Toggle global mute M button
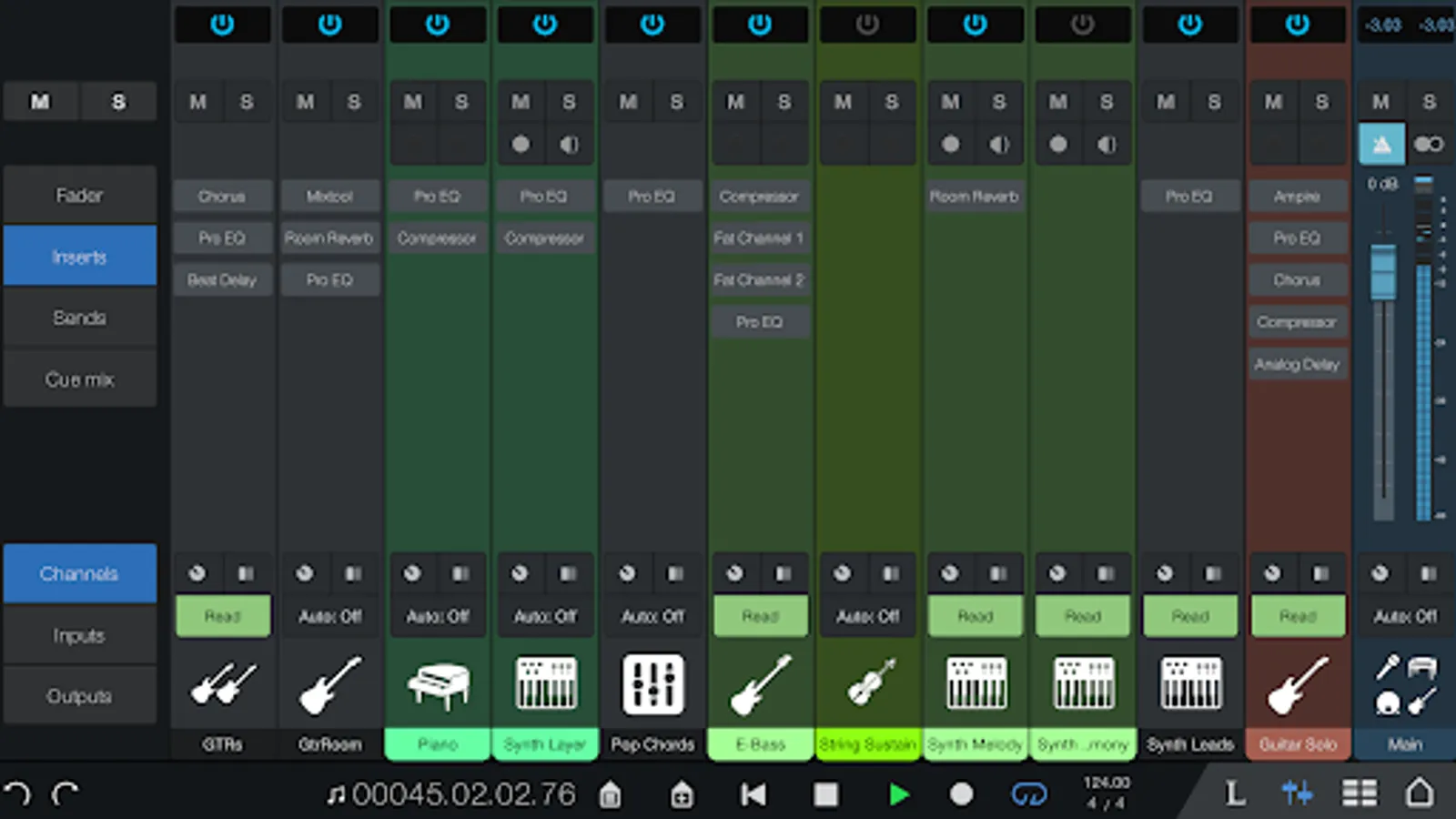 click(41, 102)
